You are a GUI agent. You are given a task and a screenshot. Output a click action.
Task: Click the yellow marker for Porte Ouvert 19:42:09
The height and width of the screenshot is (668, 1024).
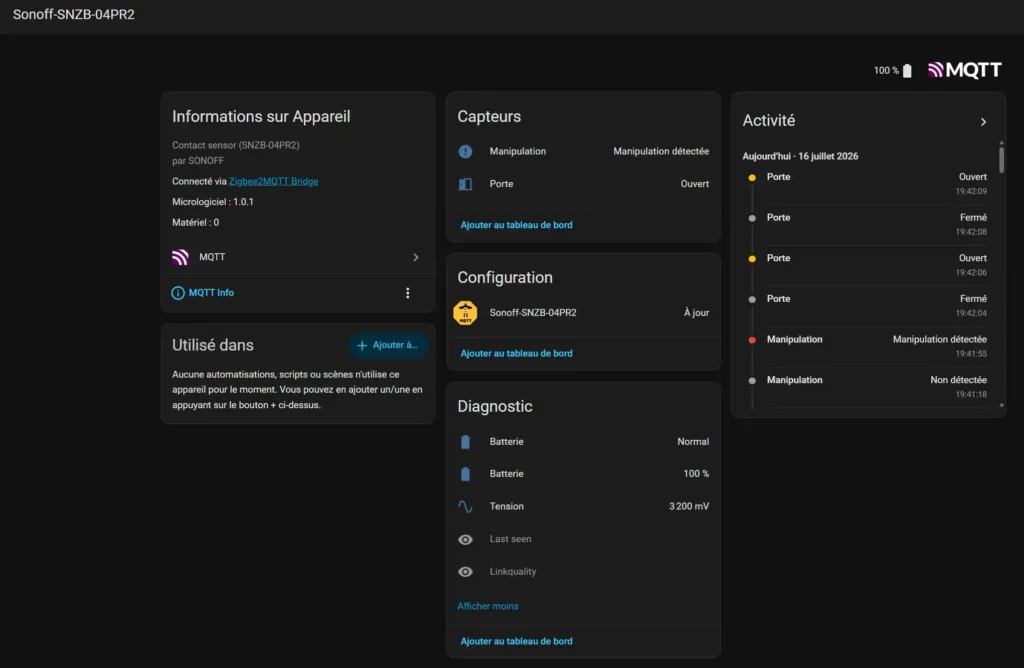click(x=752, y=178)
